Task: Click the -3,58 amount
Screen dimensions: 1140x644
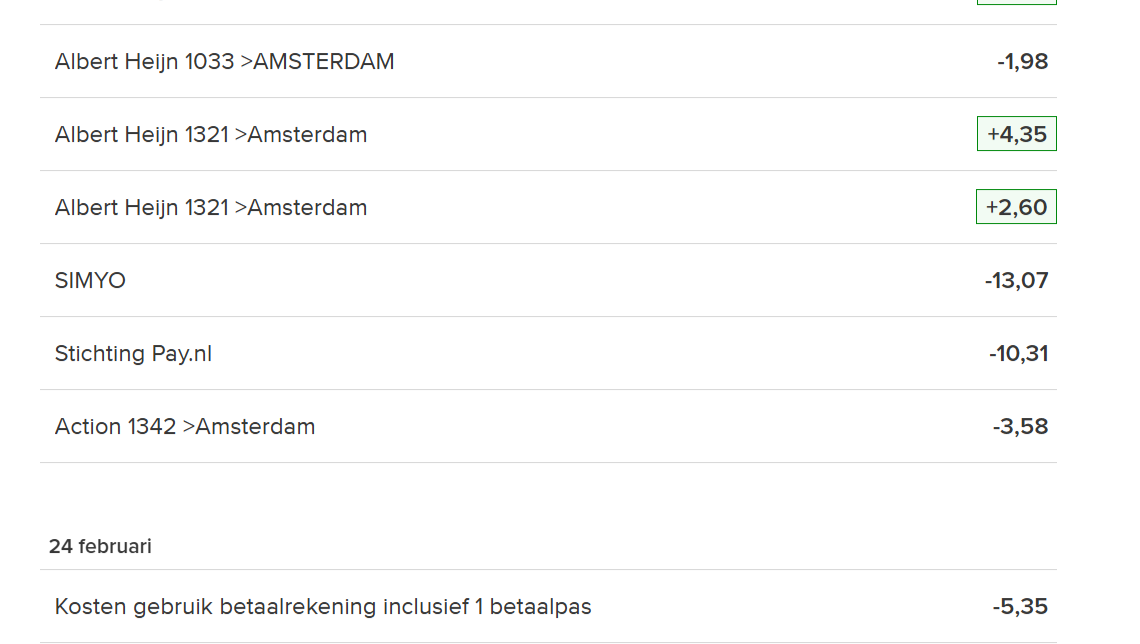Action: [x=1020, y=427]
